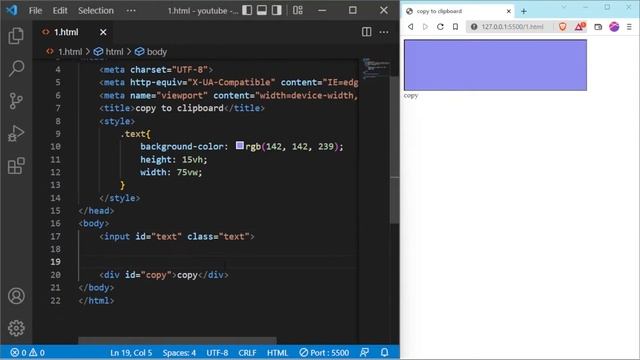The height and width of the screenshot is (360, 640).
Task: Click the Port : 5500 Live Server button
Action: tap(324, 352)
